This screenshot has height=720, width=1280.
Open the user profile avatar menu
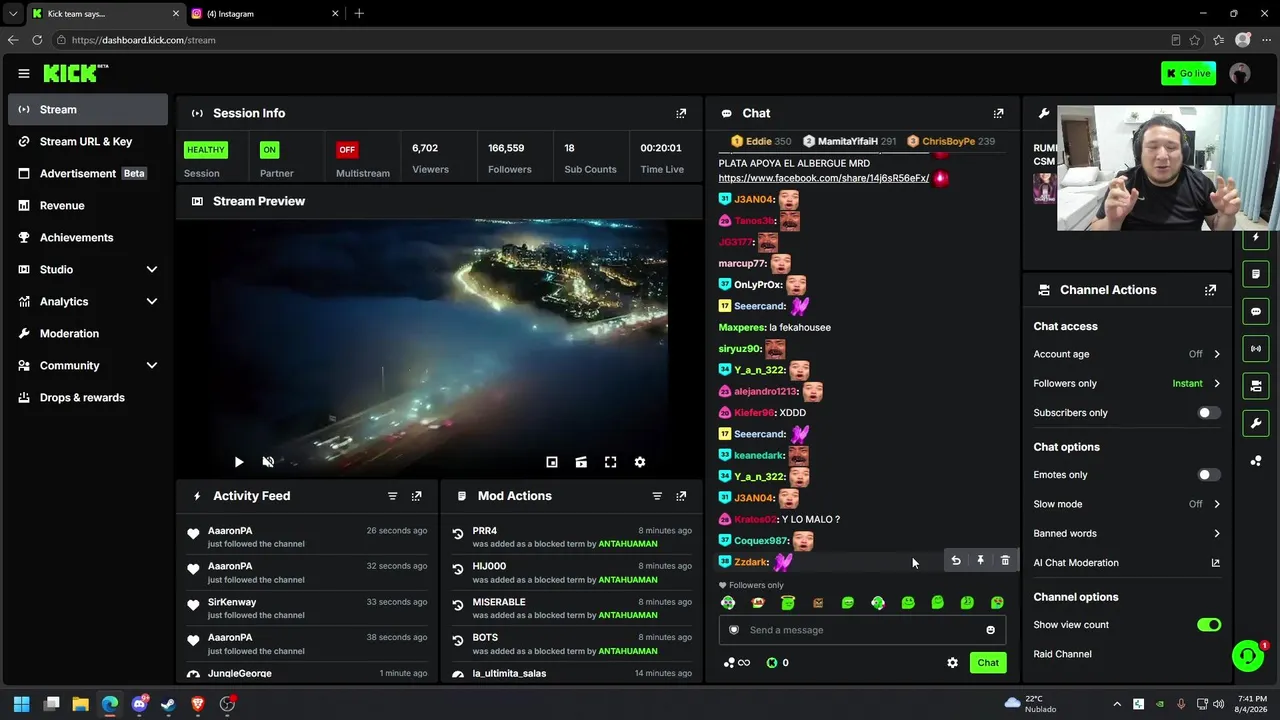pos(1240,73)
